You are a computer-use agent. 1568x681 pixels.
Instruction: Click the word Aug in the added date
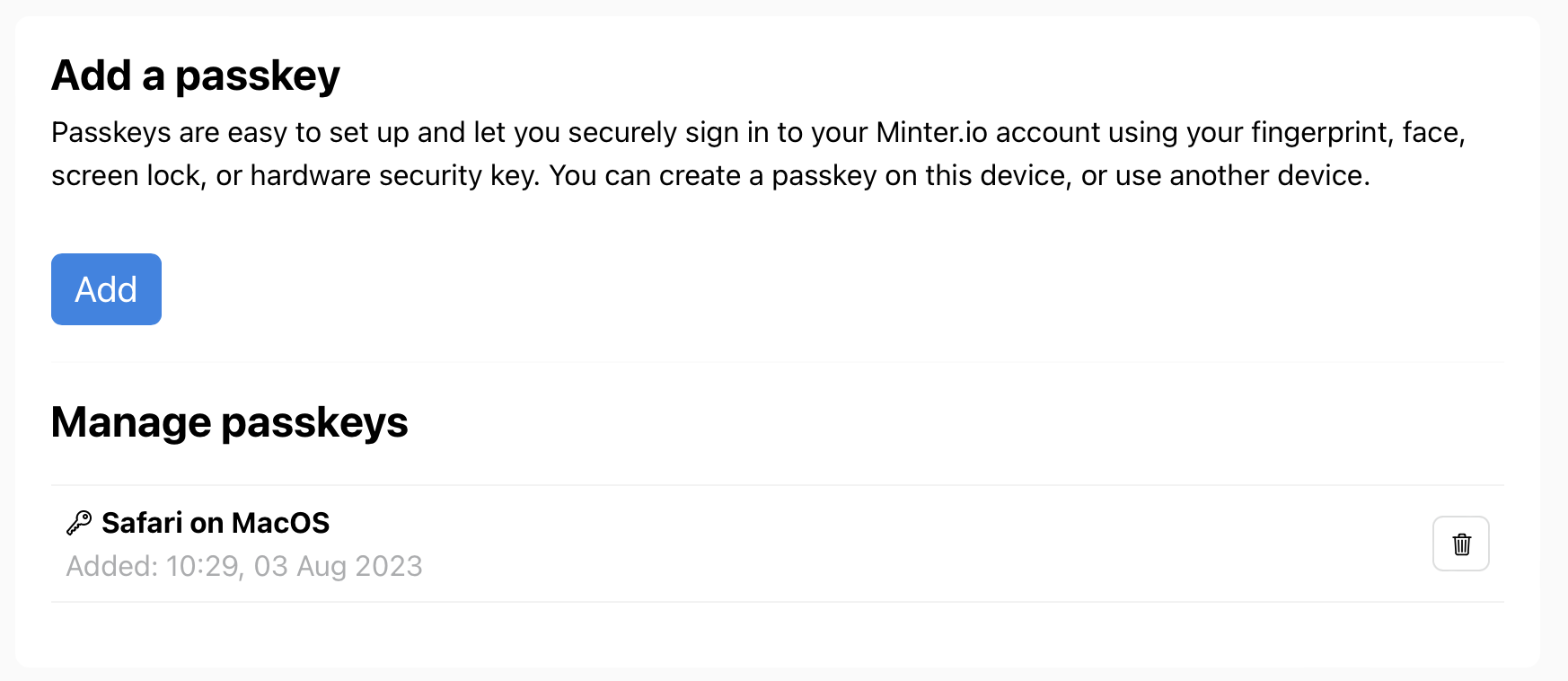pyautogui.click(x=321, y=566)
